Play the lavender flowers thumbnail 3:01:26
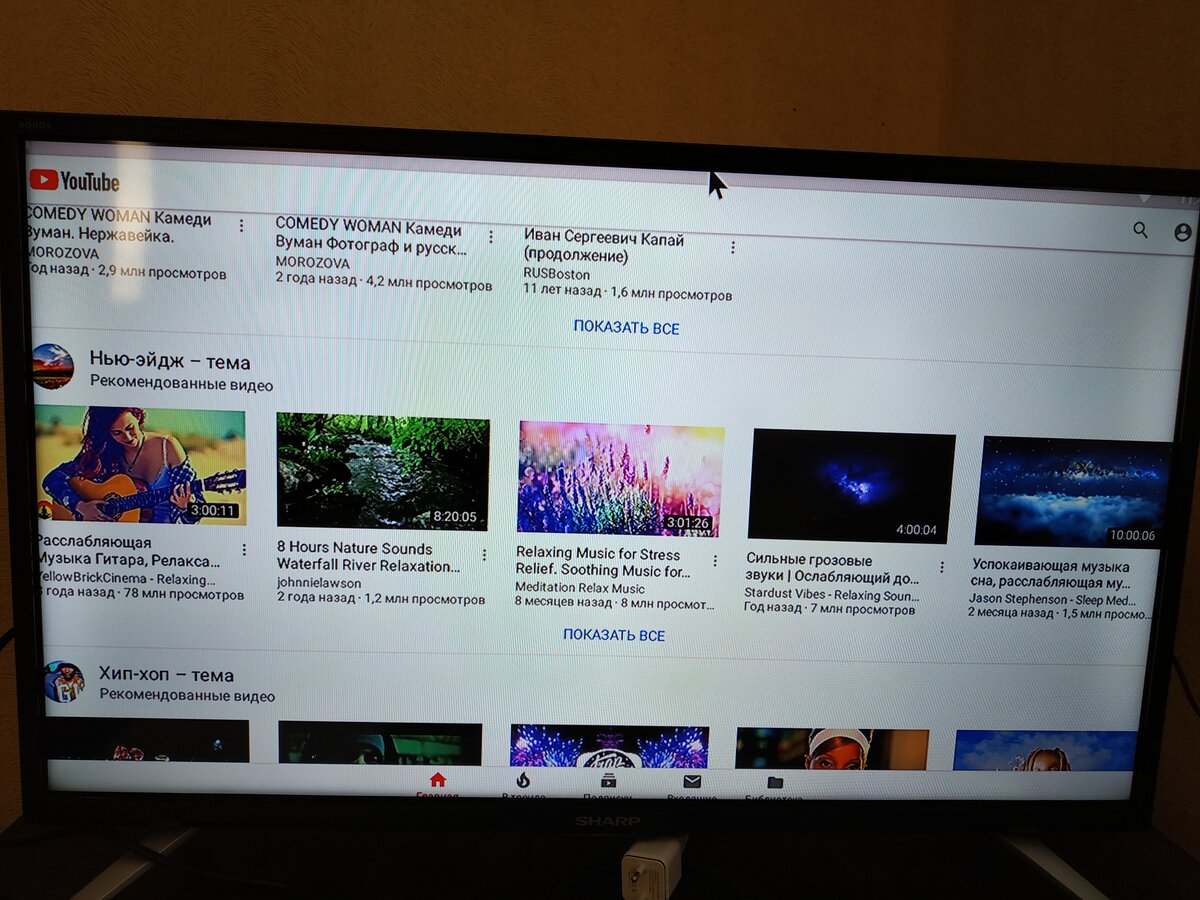The image size is (1200, 900). click(x=620, y=478)
